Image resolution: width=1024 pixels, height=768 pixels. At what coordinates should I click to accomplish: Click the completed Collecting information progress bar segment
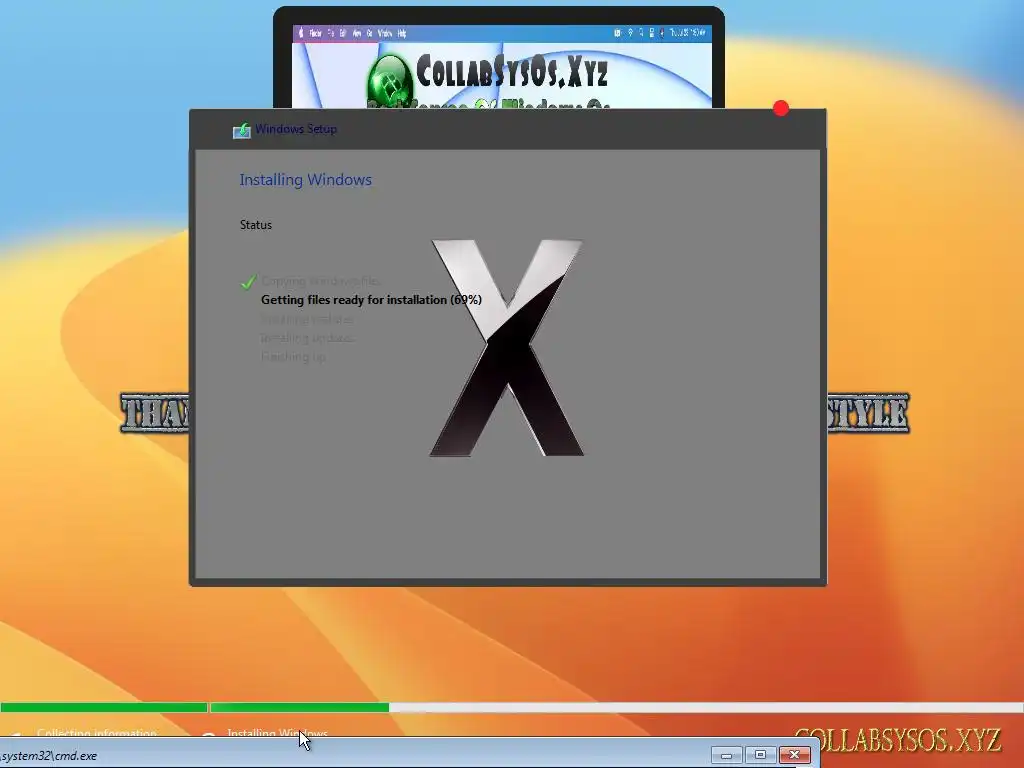click(104, 707)
